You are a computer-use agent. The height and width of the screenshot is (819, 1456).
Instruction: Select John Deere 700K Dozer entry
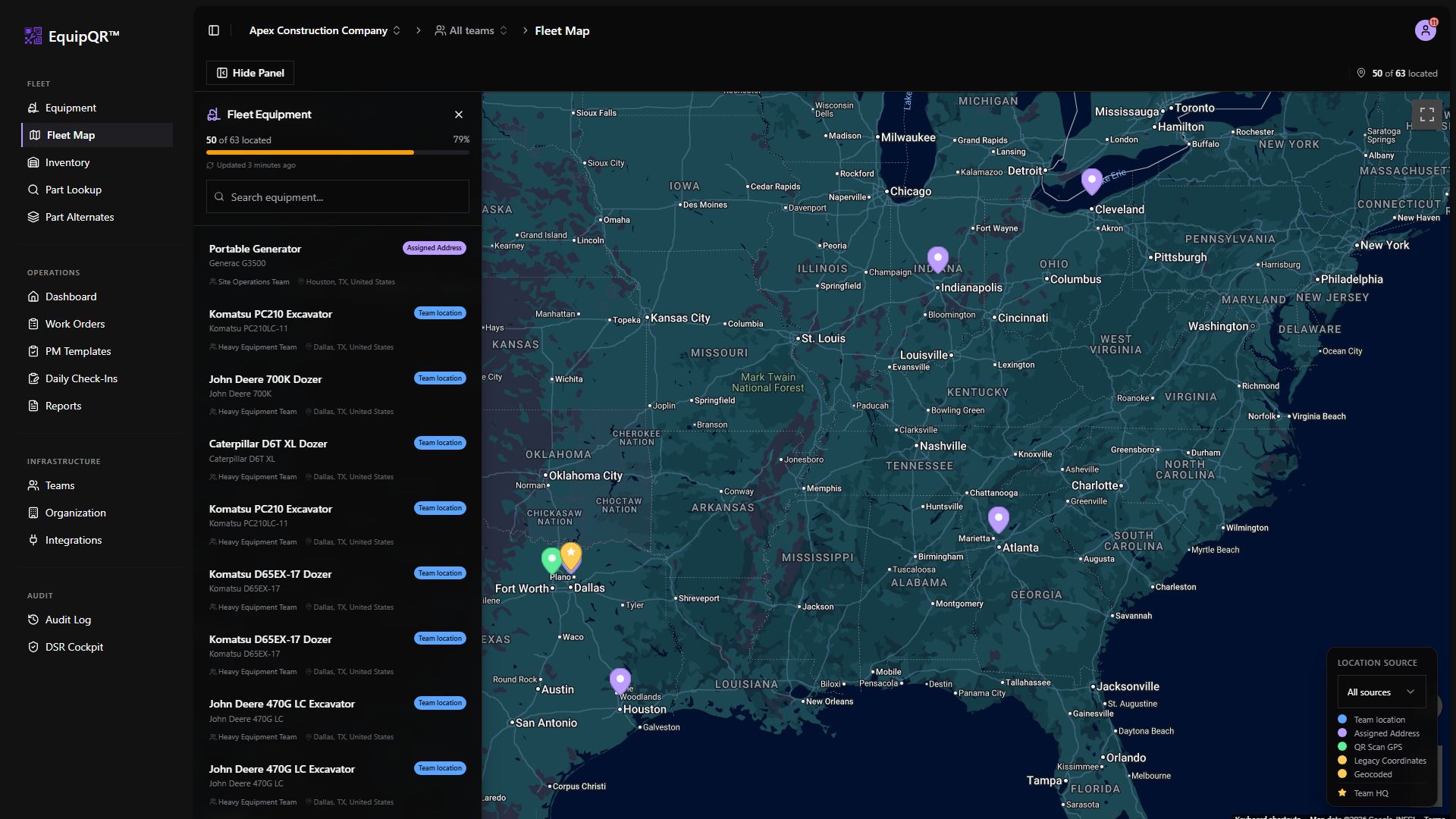coord(337,394)
